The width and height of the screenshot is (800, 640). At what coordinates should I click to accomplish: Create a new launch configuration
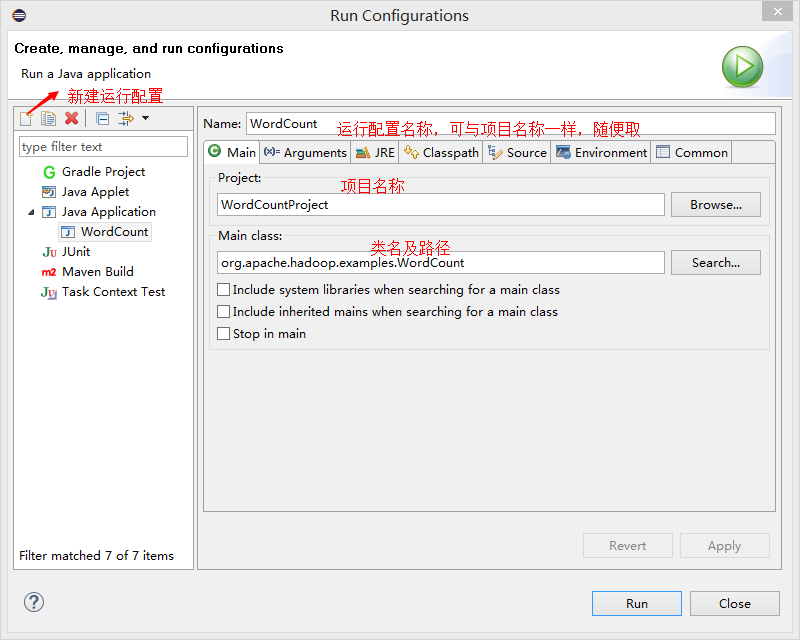(26, 118)
